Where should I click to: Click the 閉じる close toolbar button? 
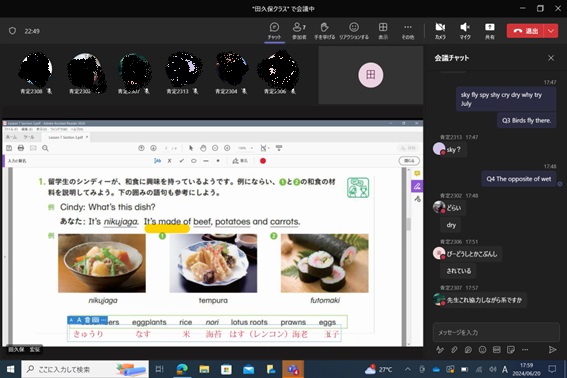coord(409,161)
